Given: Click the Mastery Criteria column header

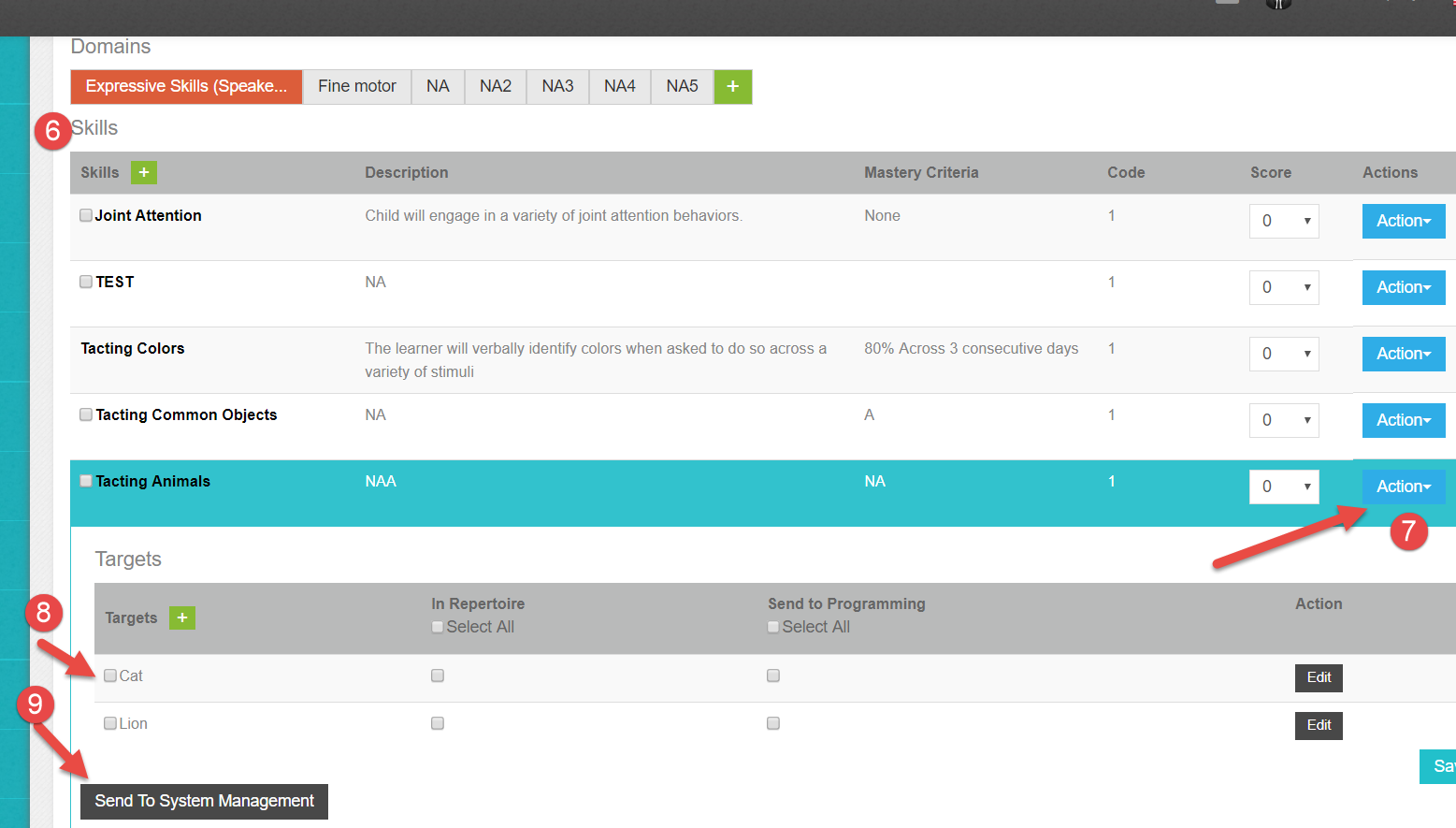Looking at the screenshot, I should point(921,172).
